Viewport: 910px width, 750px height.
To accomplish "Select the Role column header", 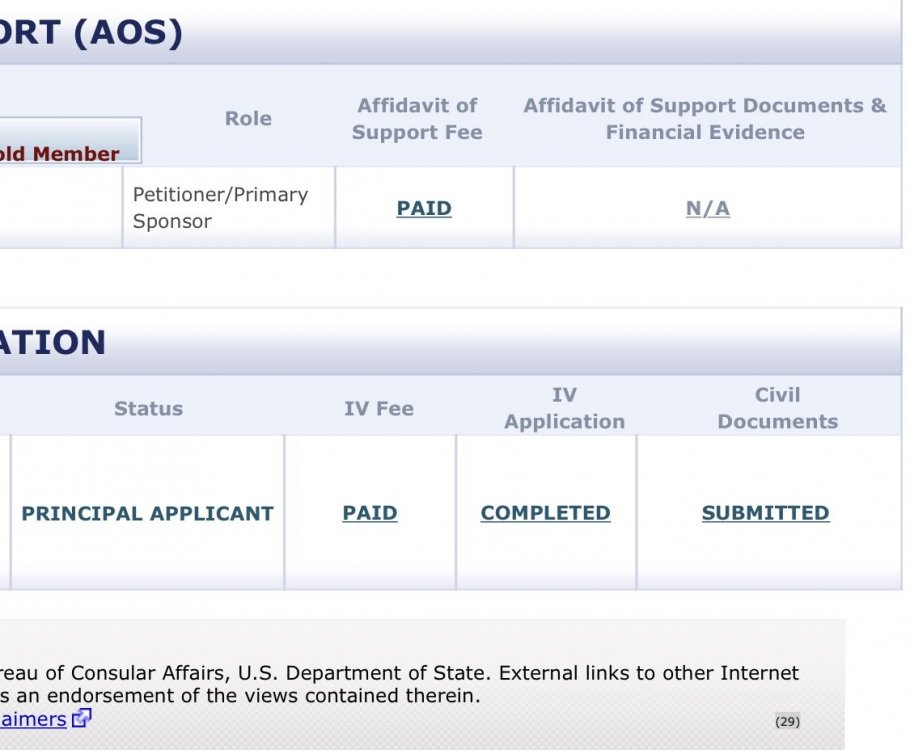I will point(248,118).
